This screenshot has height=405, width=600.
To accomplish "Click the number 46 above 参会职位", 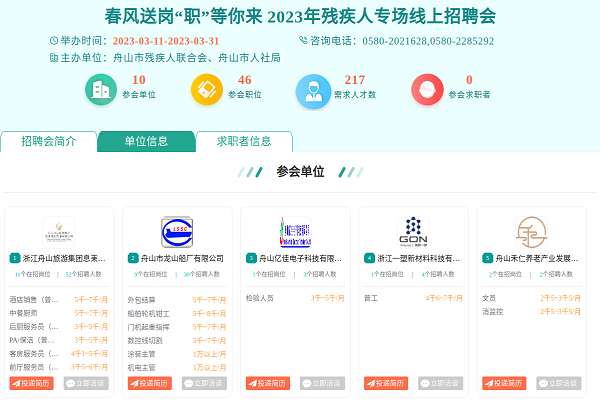I will click(245, 80).
